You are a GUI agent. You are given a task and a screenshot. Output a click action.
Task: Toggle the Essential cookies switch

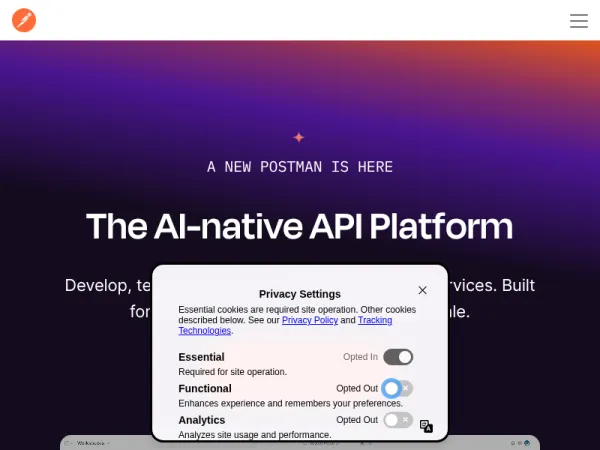398,357
